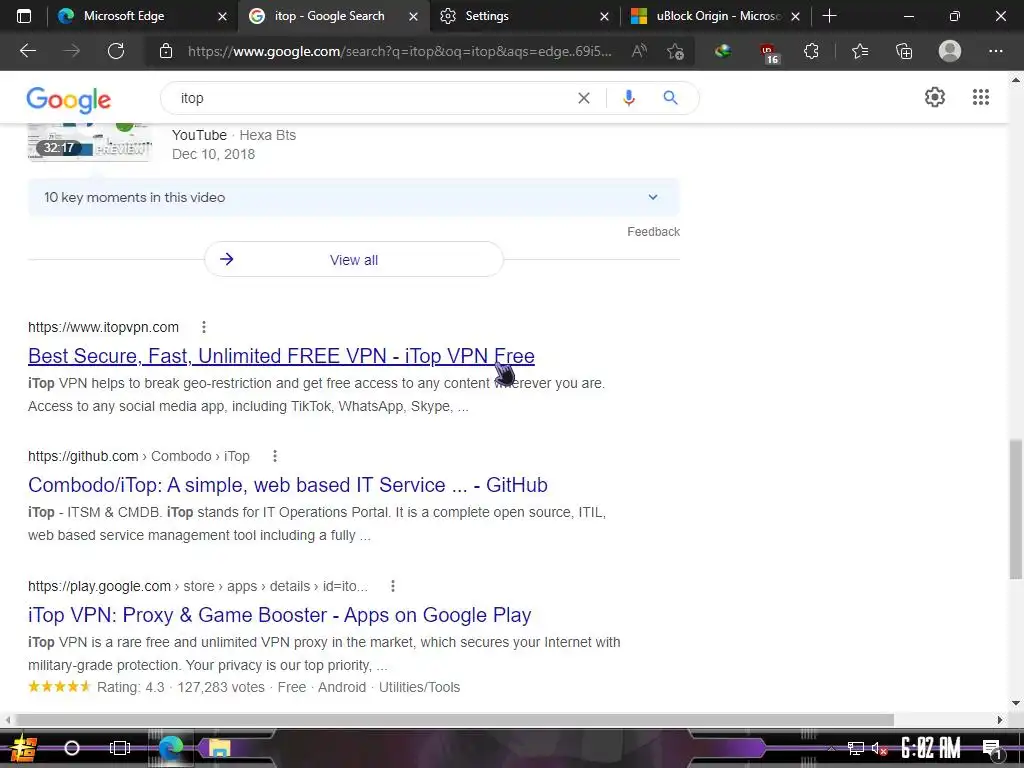1024x768 pixels.
Task: Refresh the current page
Action: click(x=116, y=51)
